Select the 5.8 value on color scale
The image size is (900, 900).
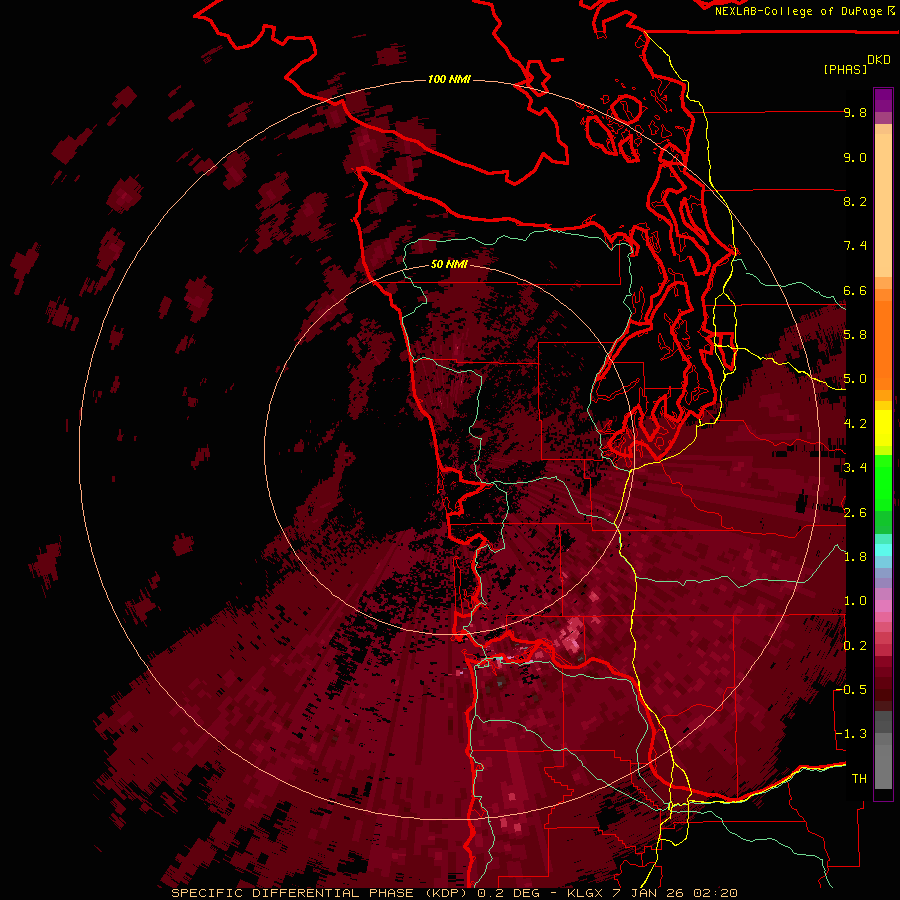pyautogui.click(x=855, y=335)
